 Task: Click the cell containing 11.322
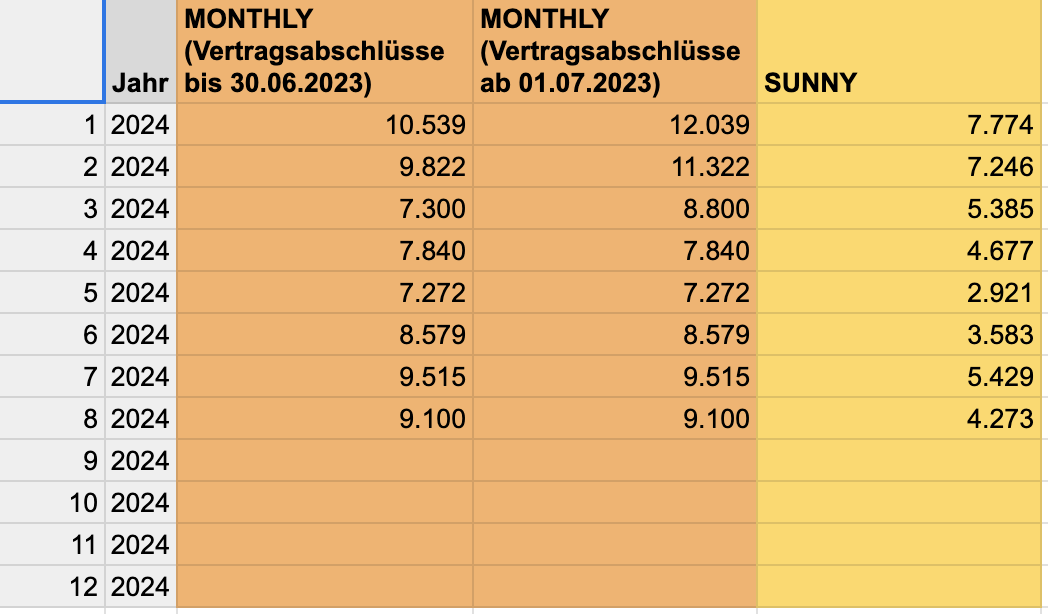615,166
